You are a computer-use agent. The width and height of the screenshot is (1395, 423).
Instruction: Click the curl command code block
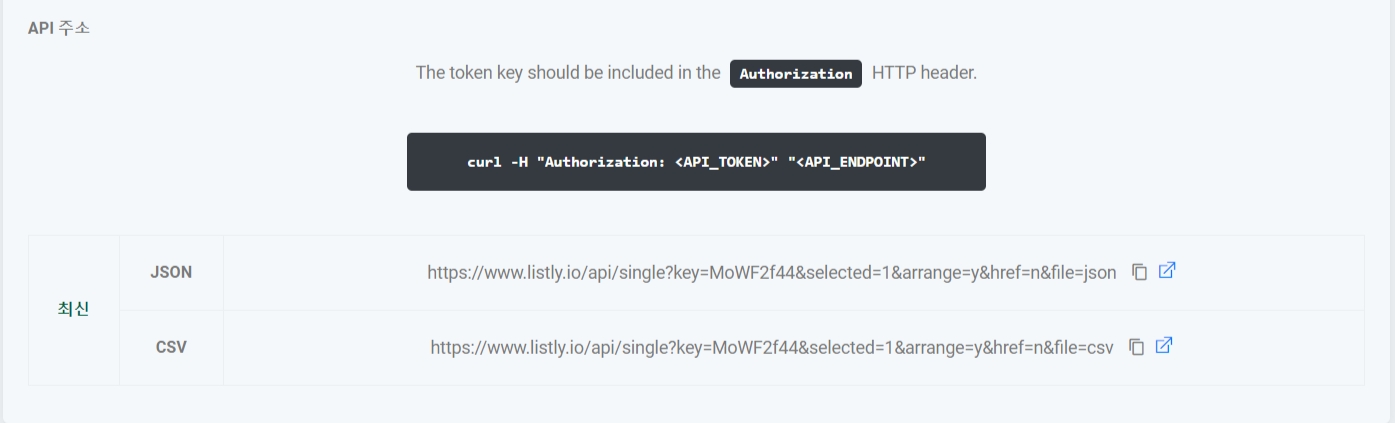tap(696, 162)
